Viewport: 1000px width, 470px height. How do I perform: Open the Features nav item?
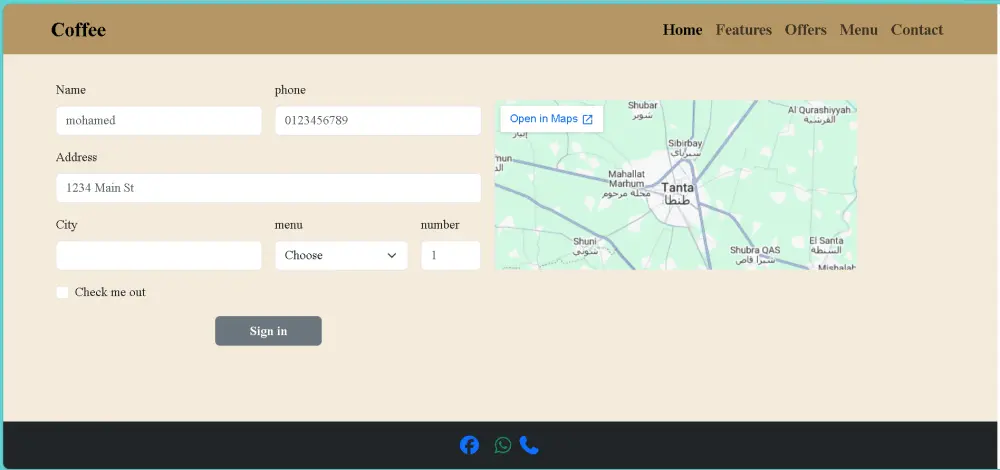tap(744, 30)
